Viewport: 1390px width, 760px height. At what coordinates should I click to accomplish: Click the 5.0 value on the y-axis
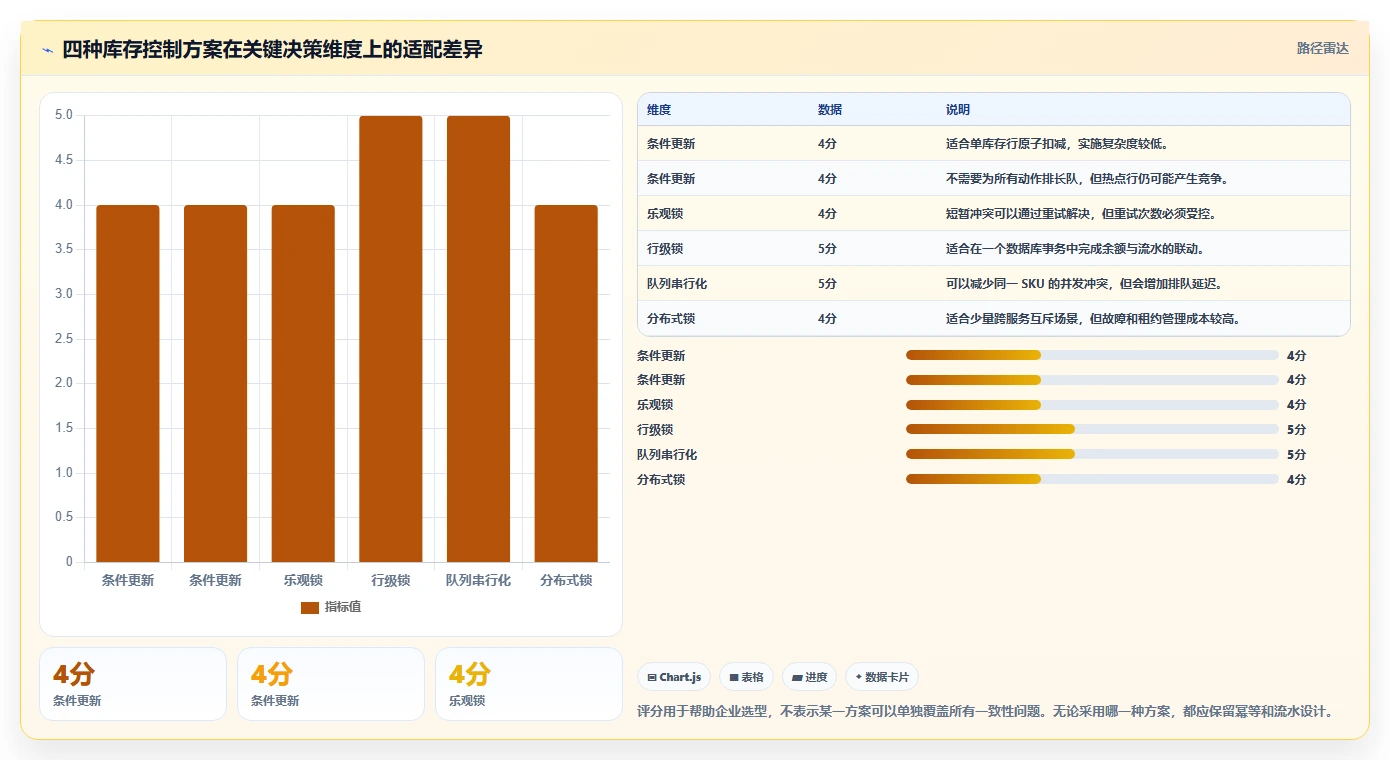(64, 115)
